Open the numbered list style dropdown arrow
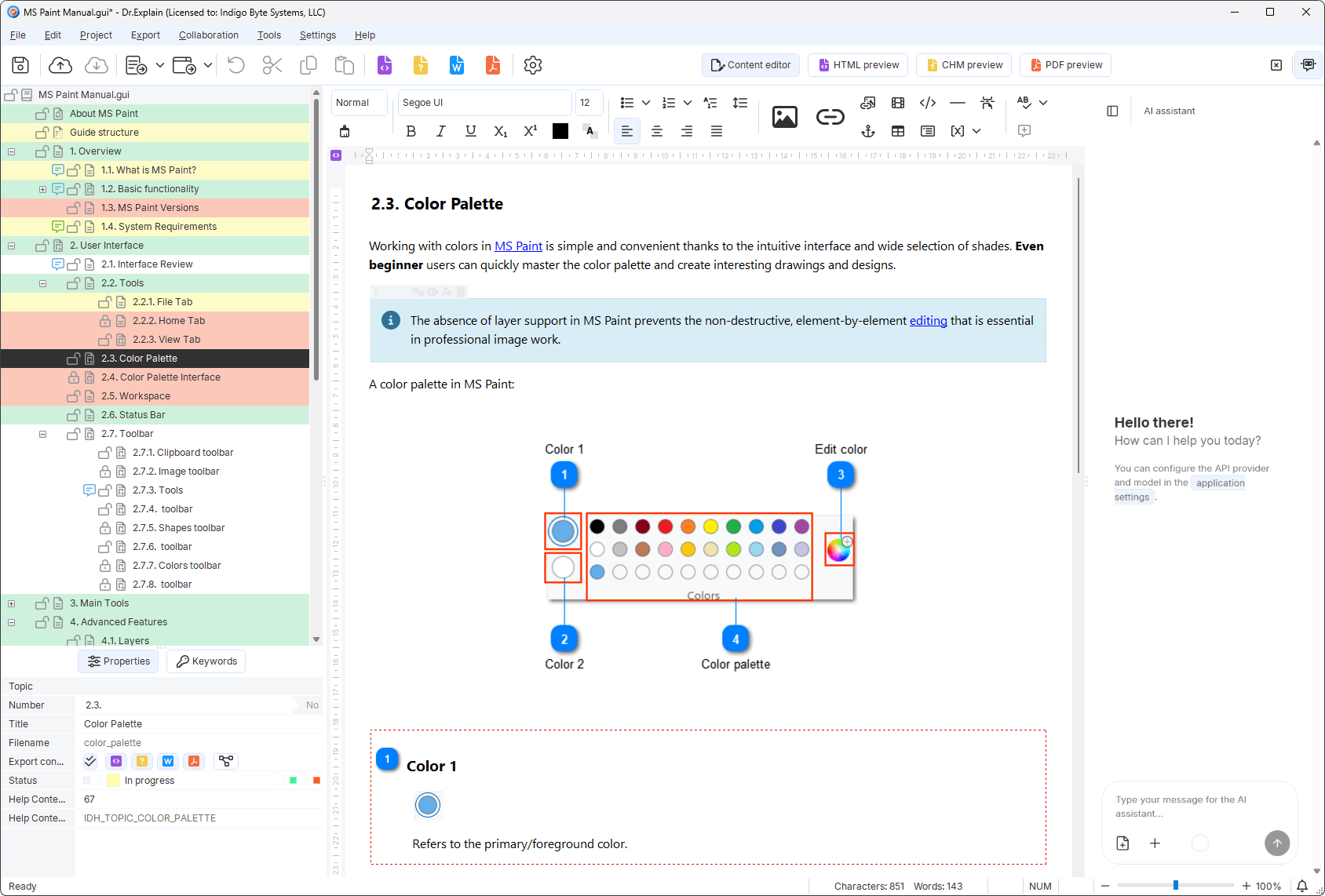 point(688,103)
